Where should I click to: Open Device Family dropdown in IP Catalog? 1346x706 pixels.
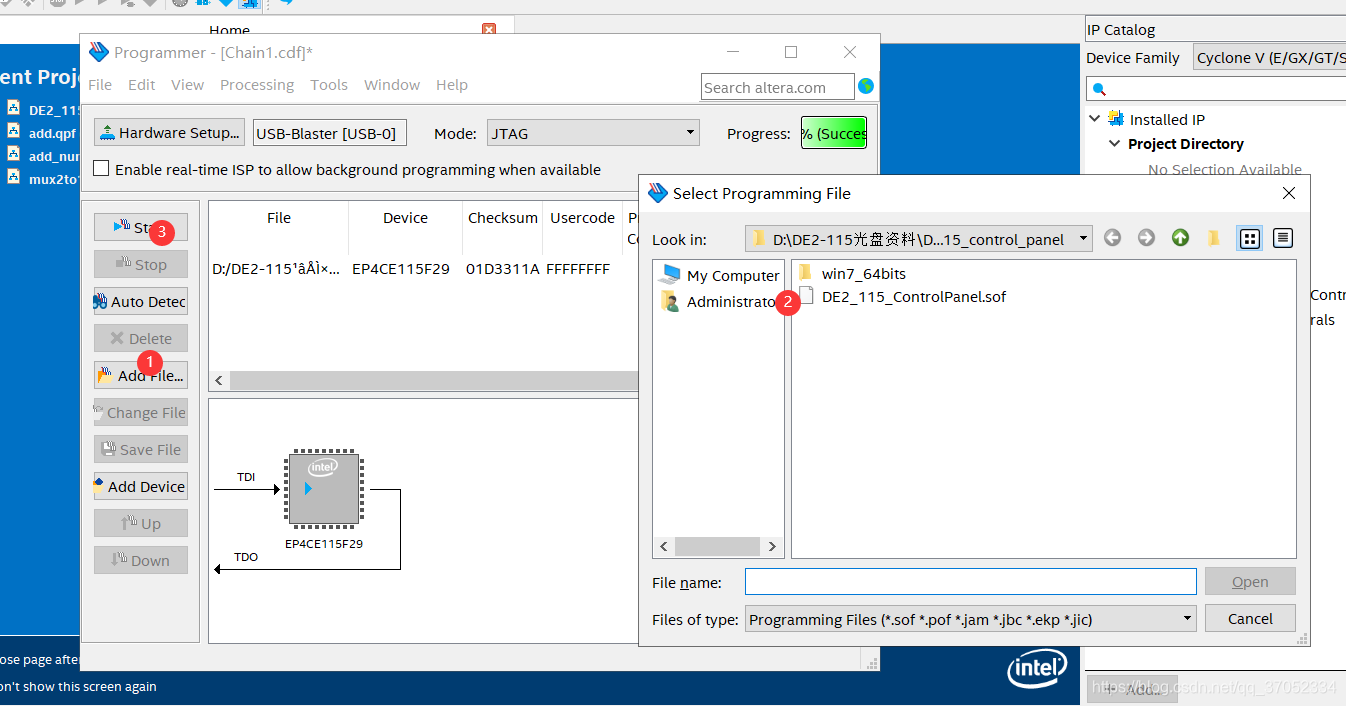(1269, 58)
